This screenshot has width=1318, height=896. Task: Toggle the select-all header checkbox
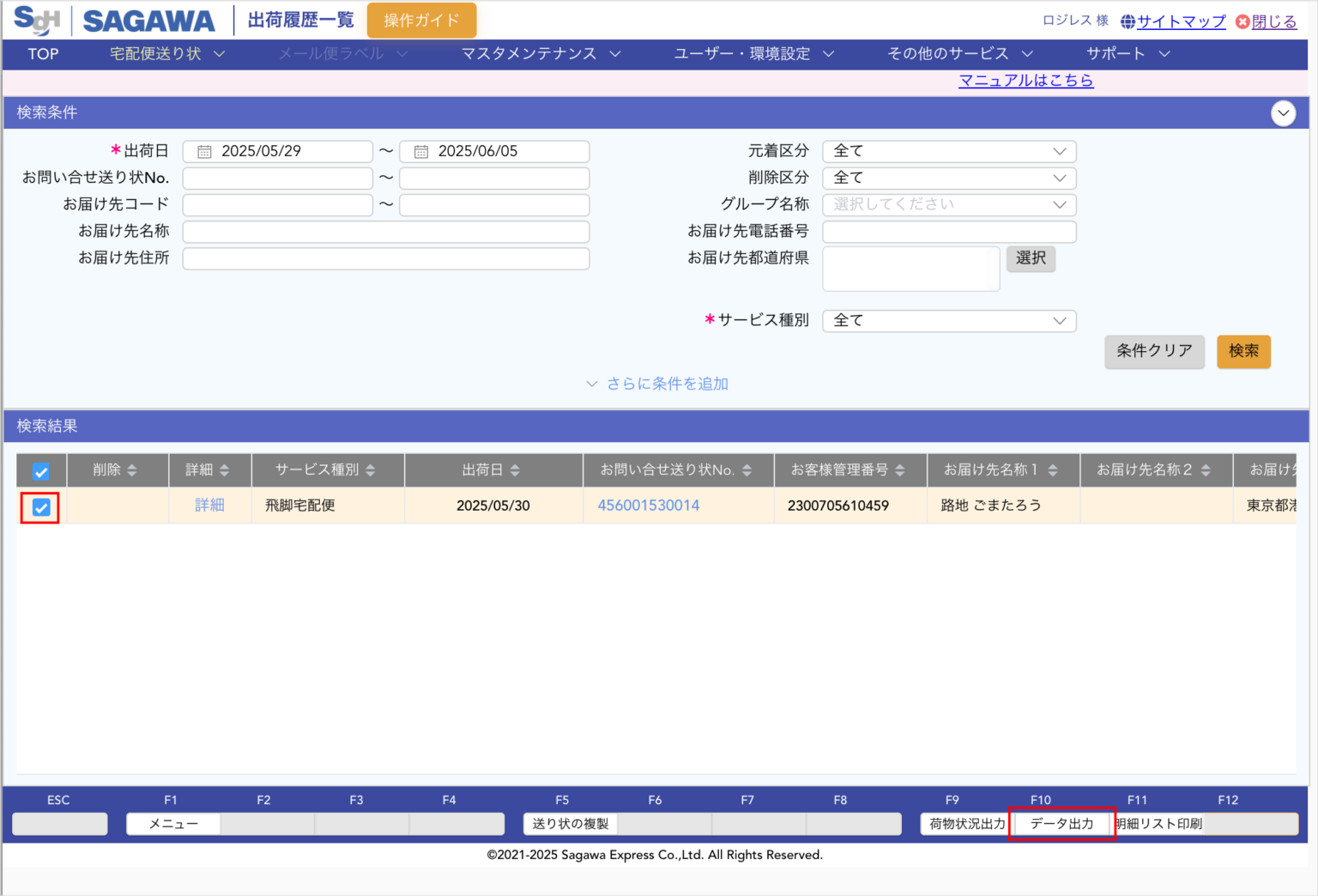click(41, 471)
